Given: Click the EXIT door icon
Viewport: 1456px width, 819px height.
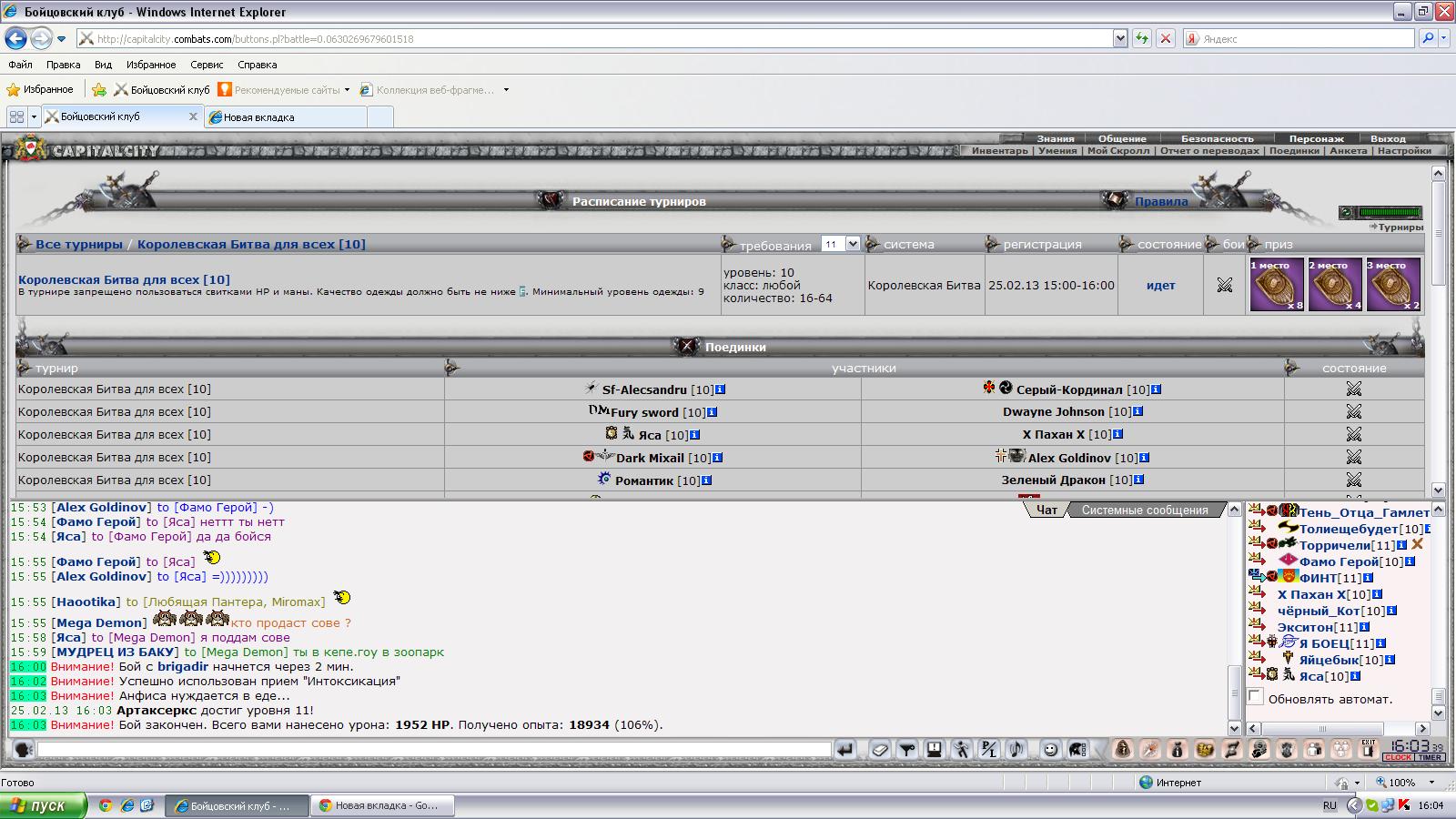Looking at the screenshot, I should point(1368,749).
